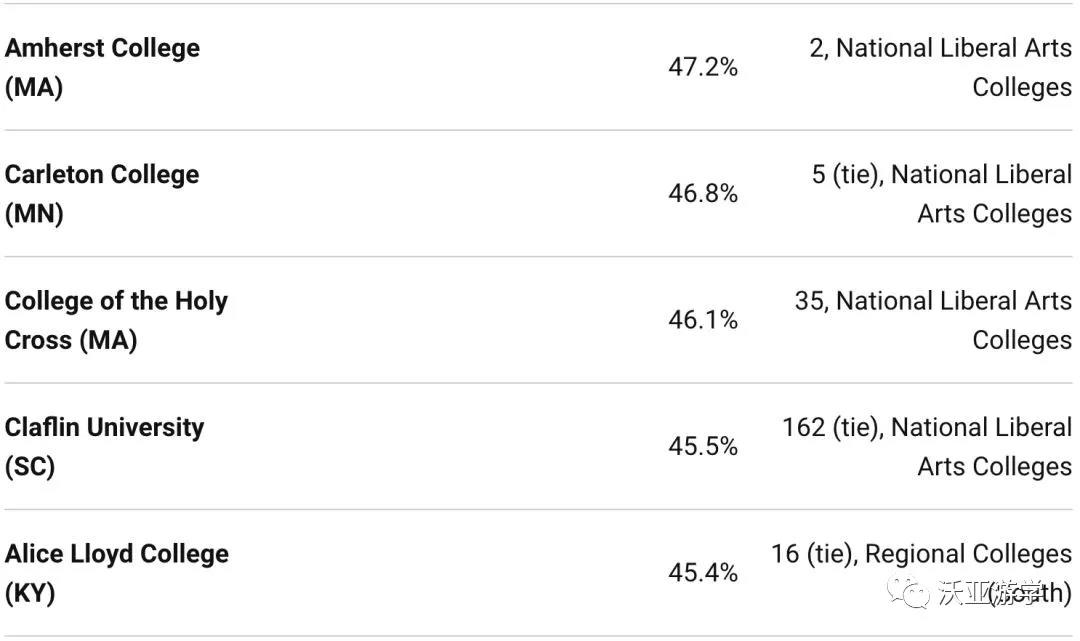Open Alice Lloyd College (KY) entry
The height and width of the screenshot is (641, 1080).
point(116,574)
